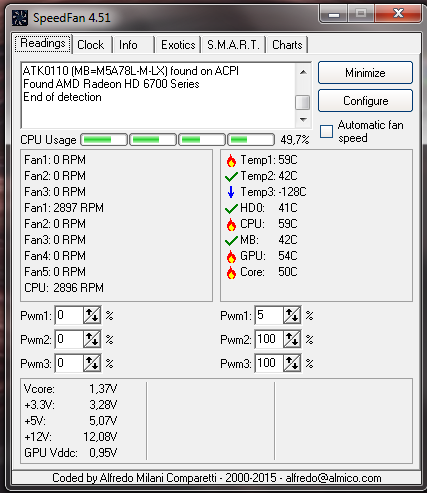
Task: Click the green checkmark beside Temp2
Action: 231,176
